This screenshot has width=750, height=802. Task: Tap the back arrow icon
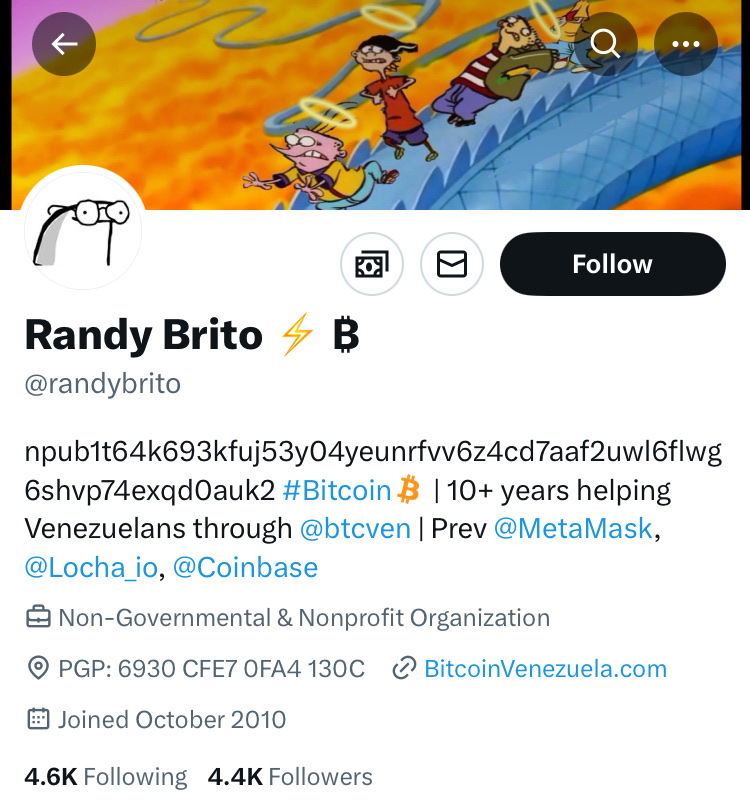point(64,44)
